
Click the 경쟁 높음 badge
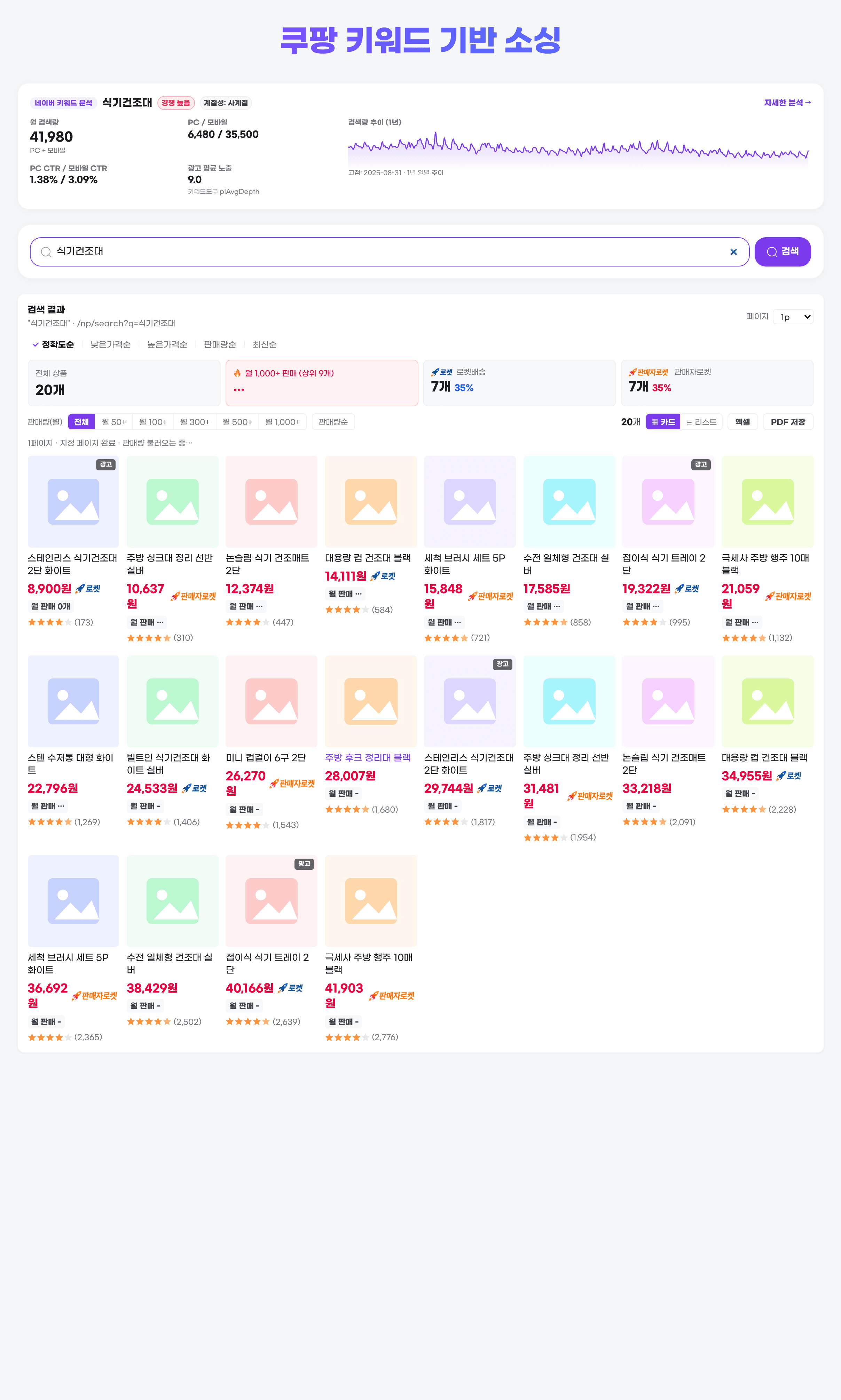tap(176, 103)
